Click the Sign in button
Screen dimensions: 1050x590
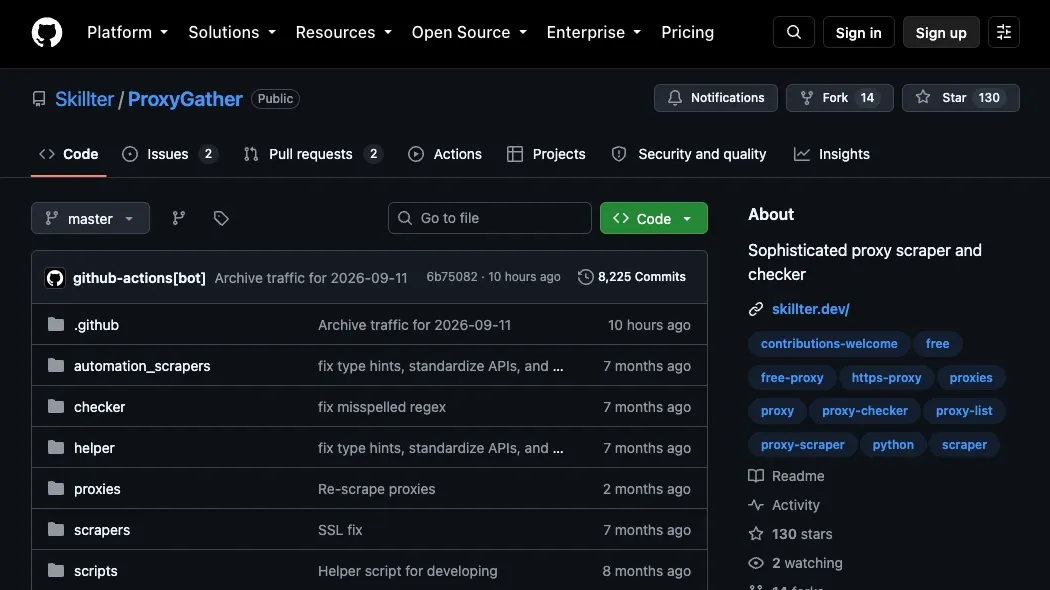(x=858, y=32)
